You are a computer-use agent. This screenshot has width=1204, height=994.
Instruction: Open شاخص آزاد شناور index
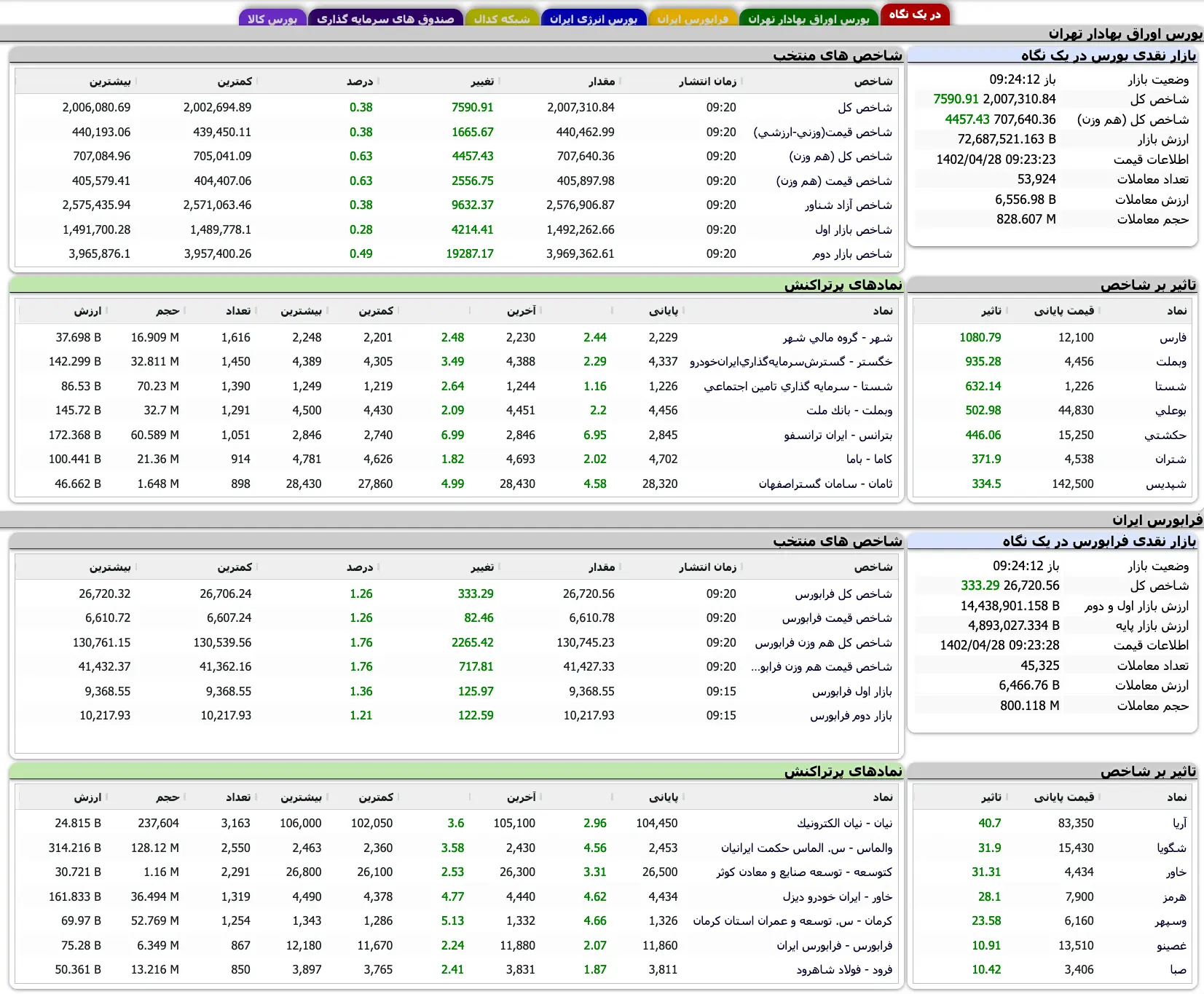(457, 205)
